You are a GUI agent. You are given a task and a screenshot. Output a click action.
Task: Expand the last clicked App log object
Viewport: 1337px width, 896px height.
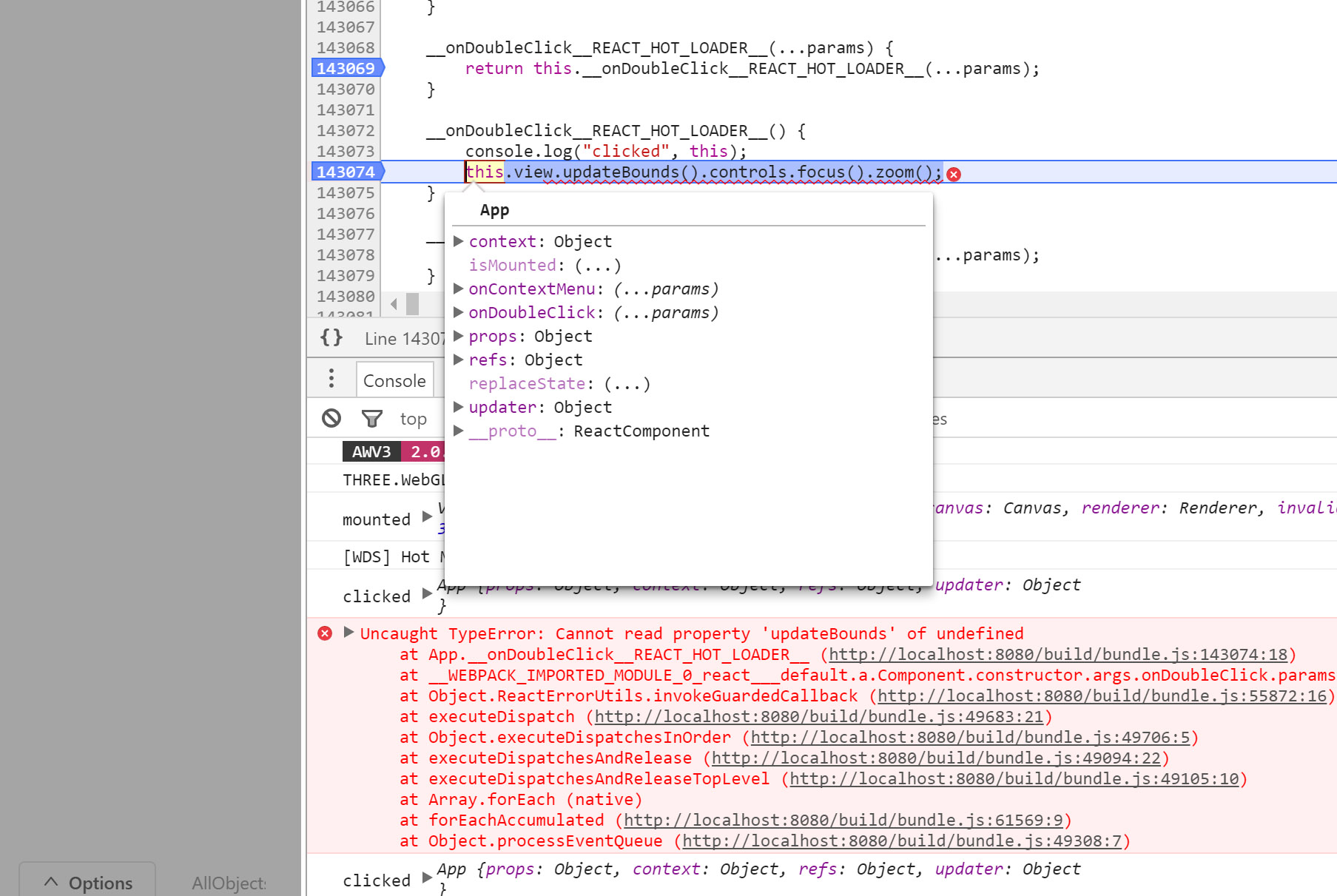pyautogui.click(x=427, y=878)
